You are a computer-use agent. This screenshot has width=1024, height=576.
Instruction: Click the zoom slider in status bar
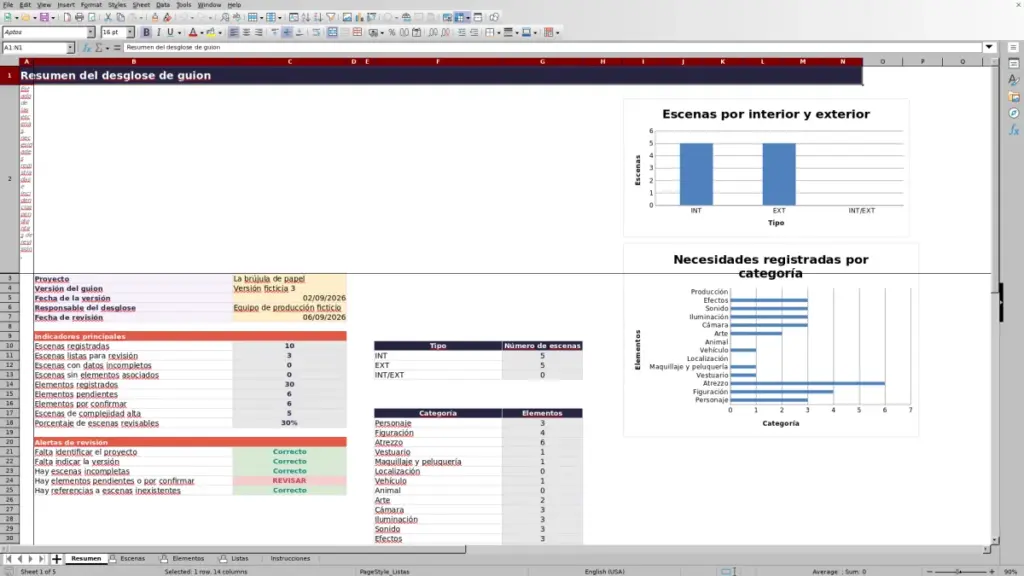960,571
